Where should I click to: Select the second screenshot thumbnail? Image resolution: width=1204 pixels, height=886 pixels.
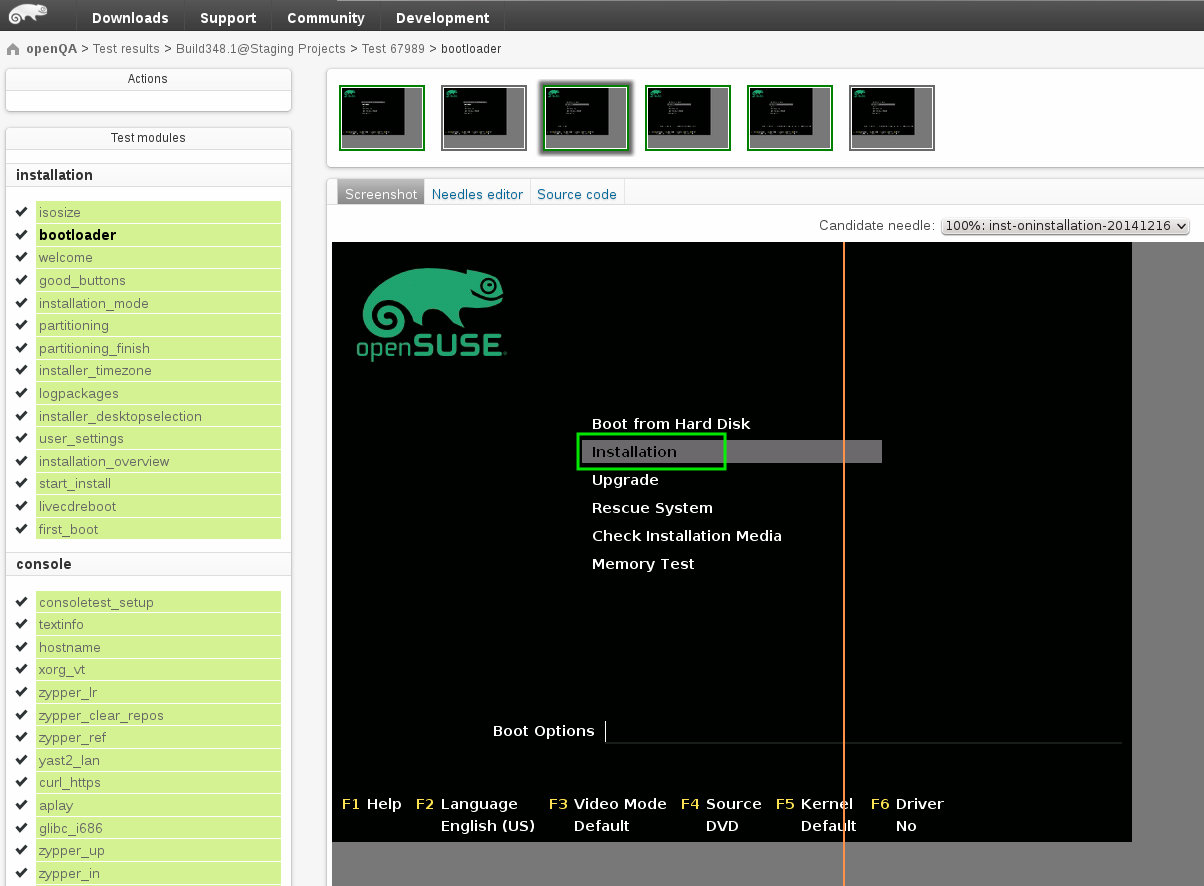pyautogui.click(x=484, y=118)
